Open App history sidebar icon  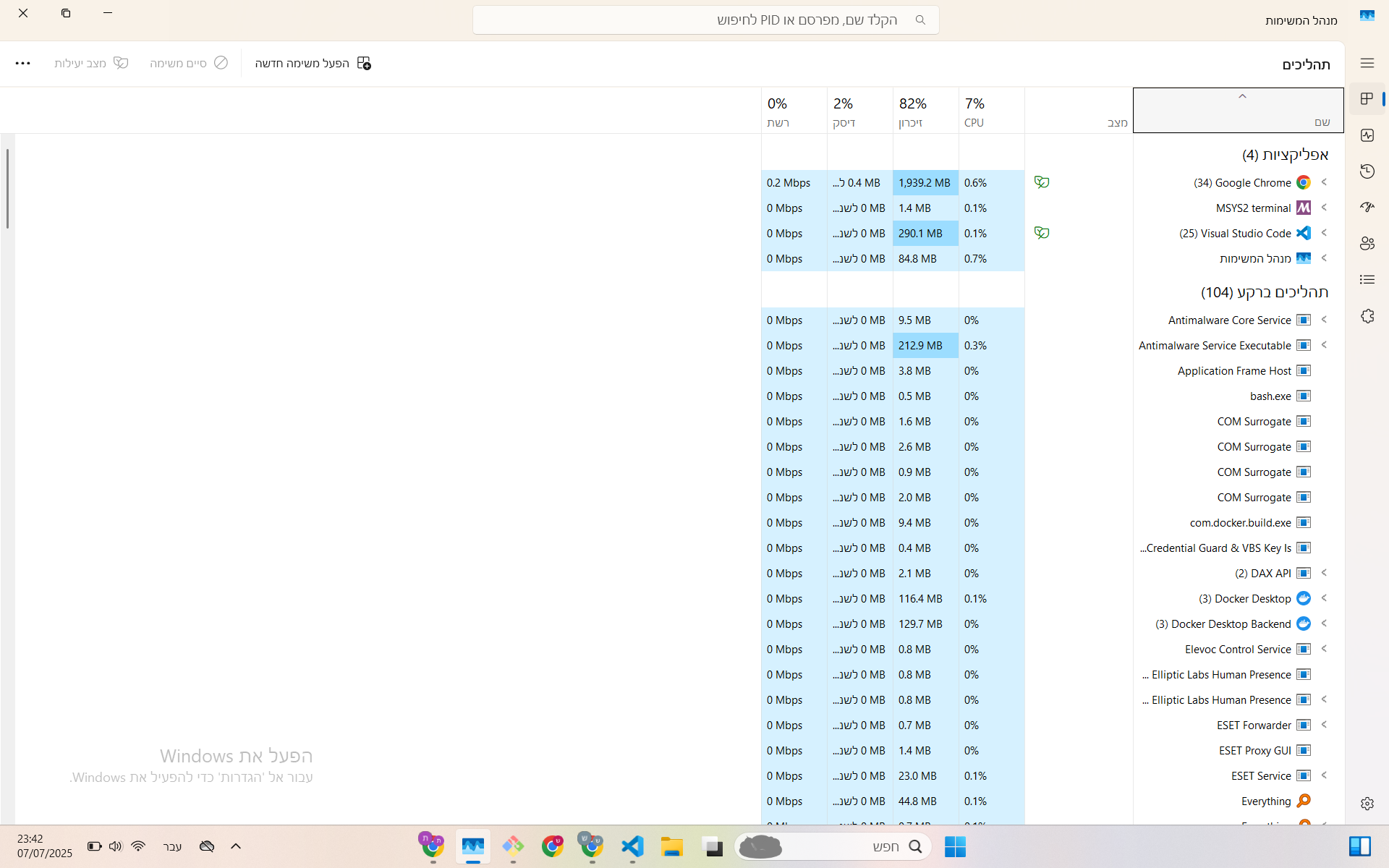(1367, 171)
